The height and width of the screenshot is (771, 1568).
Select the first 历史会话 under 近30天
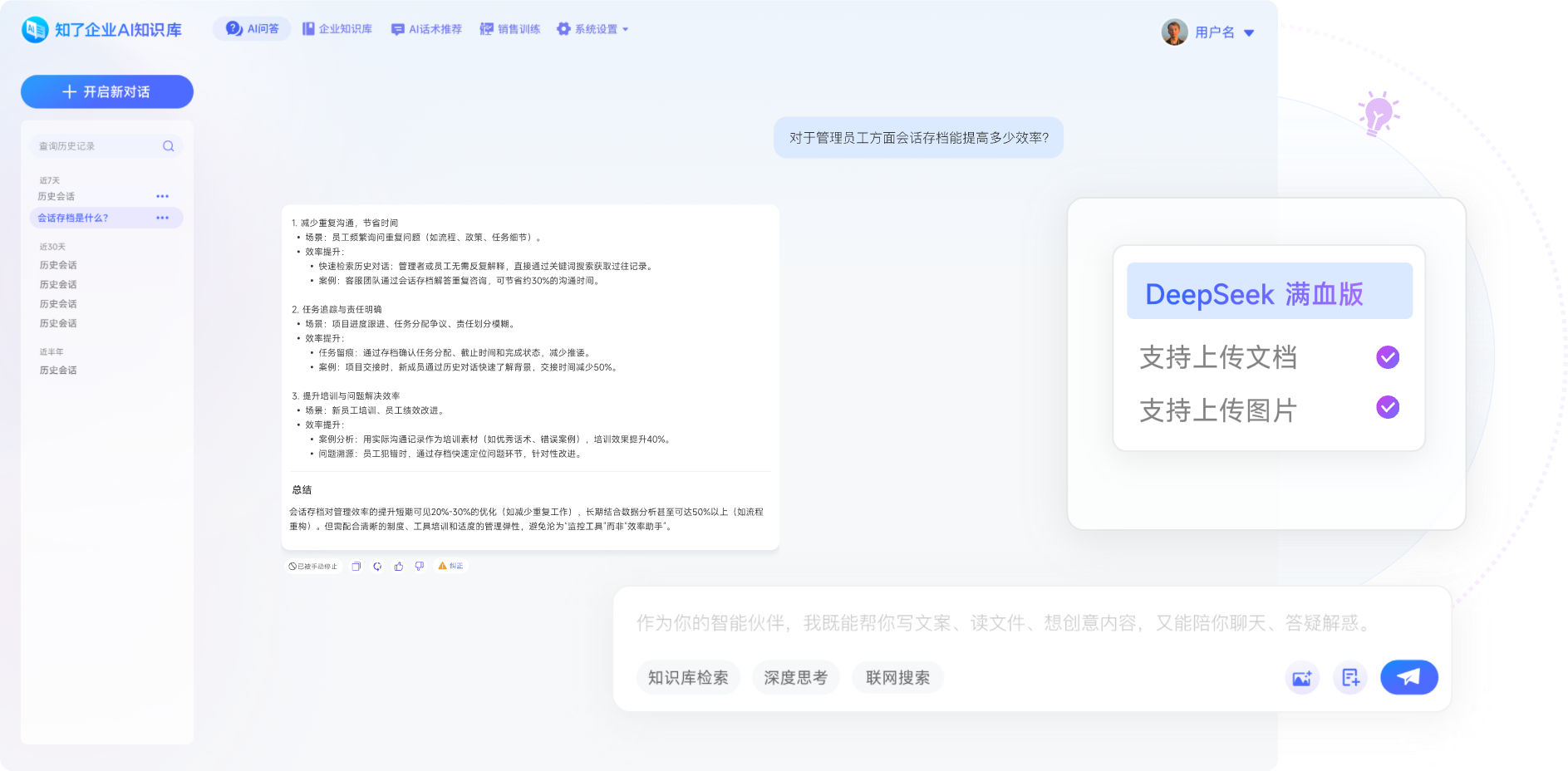[58, 266]
